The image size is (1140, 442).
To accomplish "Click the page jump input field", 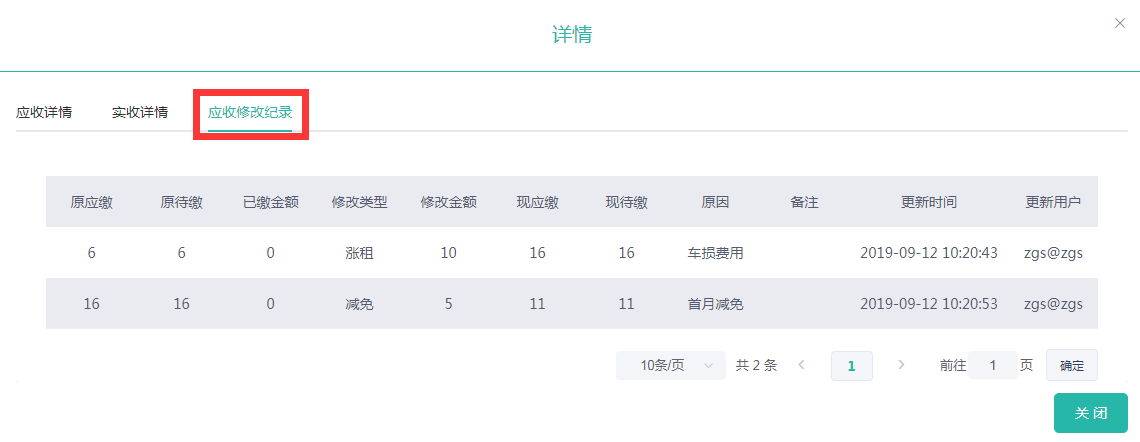I will point(992,366).
